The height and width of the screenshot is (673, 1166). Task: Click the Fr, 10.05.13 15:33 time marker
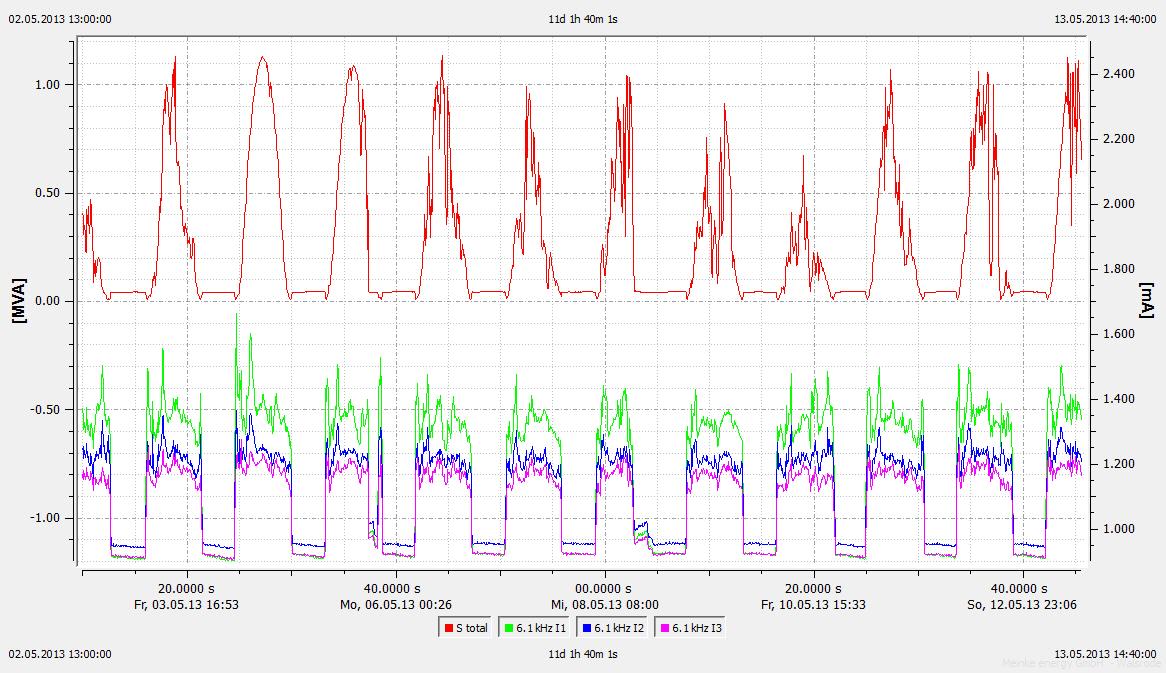click(812, 604)
